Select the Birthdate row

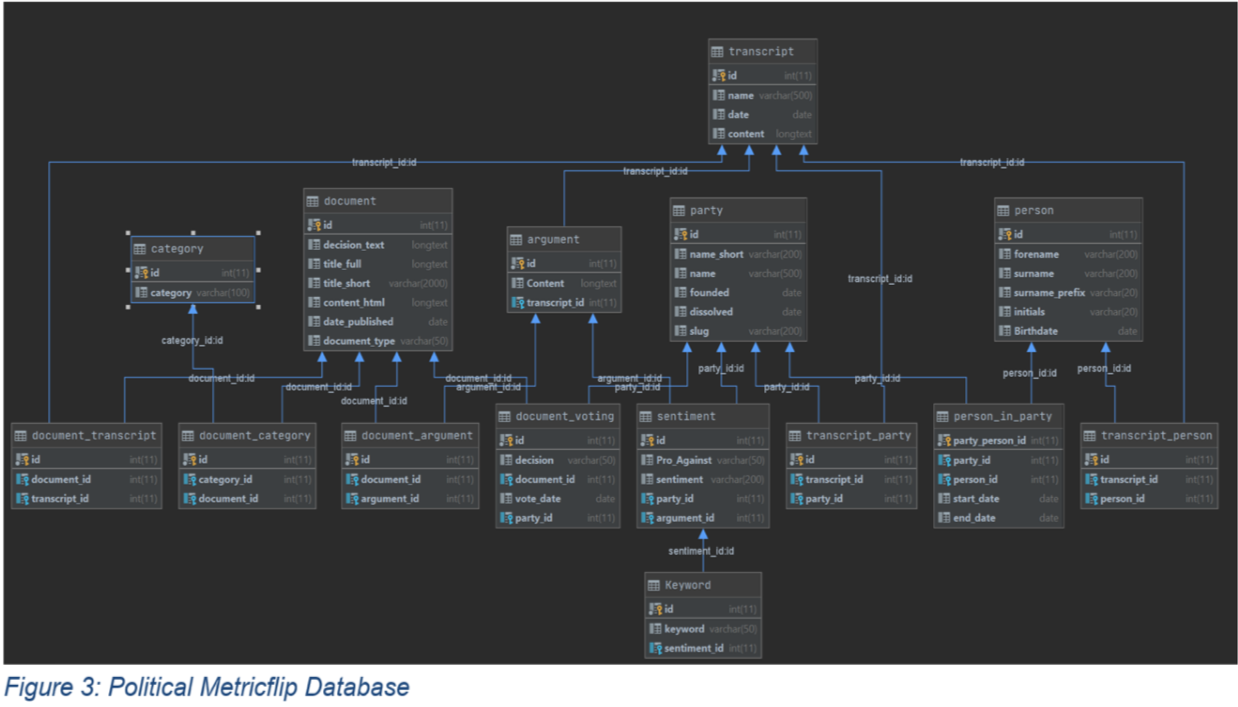click(x=1068, y=331)
